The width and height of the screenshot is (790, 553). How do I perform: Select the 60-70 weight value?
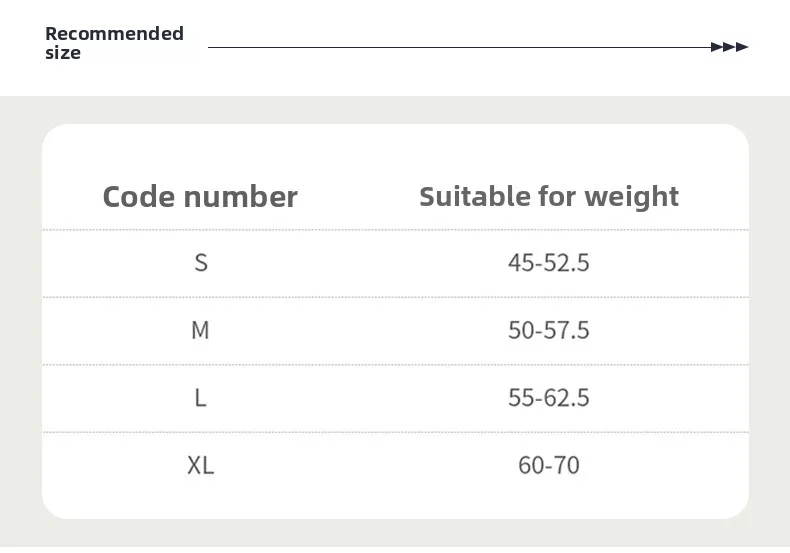click(x=549, y=465)
